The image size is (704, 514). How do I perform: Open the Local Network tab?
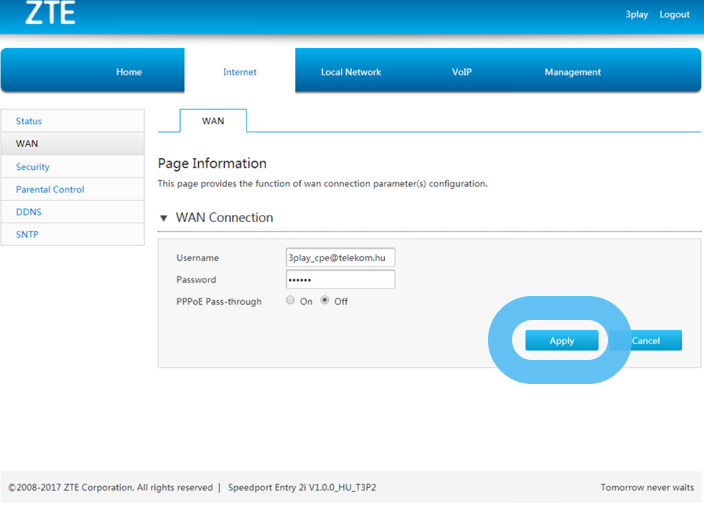click(351, 72)
